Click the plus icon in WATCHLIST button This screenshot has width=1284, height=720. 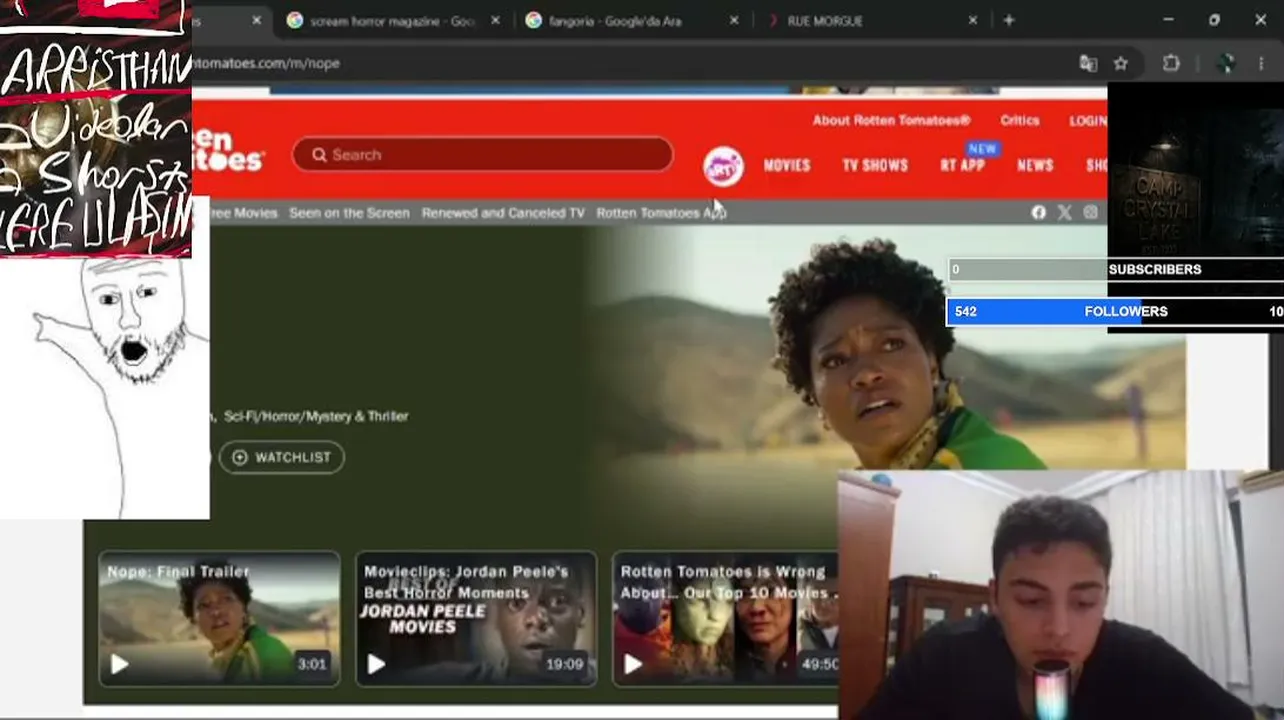[x=240, y=457]
